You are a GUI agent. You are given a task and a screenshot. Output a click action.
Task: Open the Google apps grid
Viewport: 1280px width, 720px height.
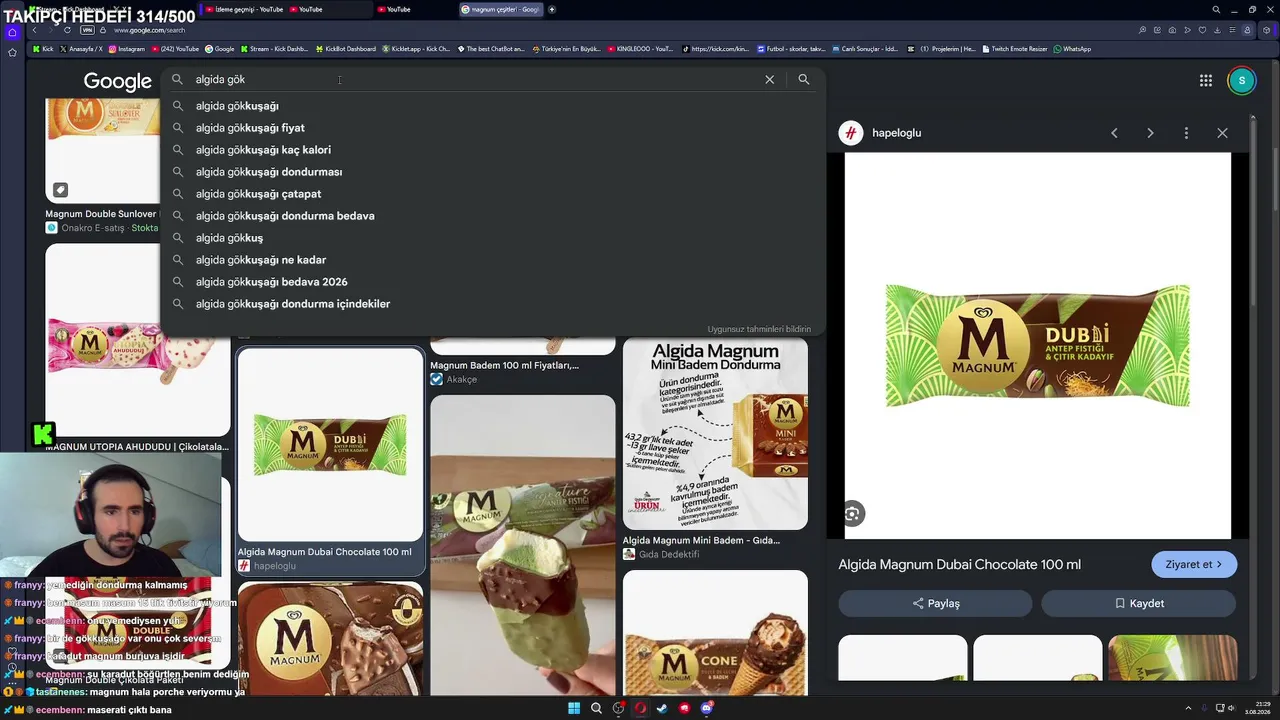pos(1206,81)
